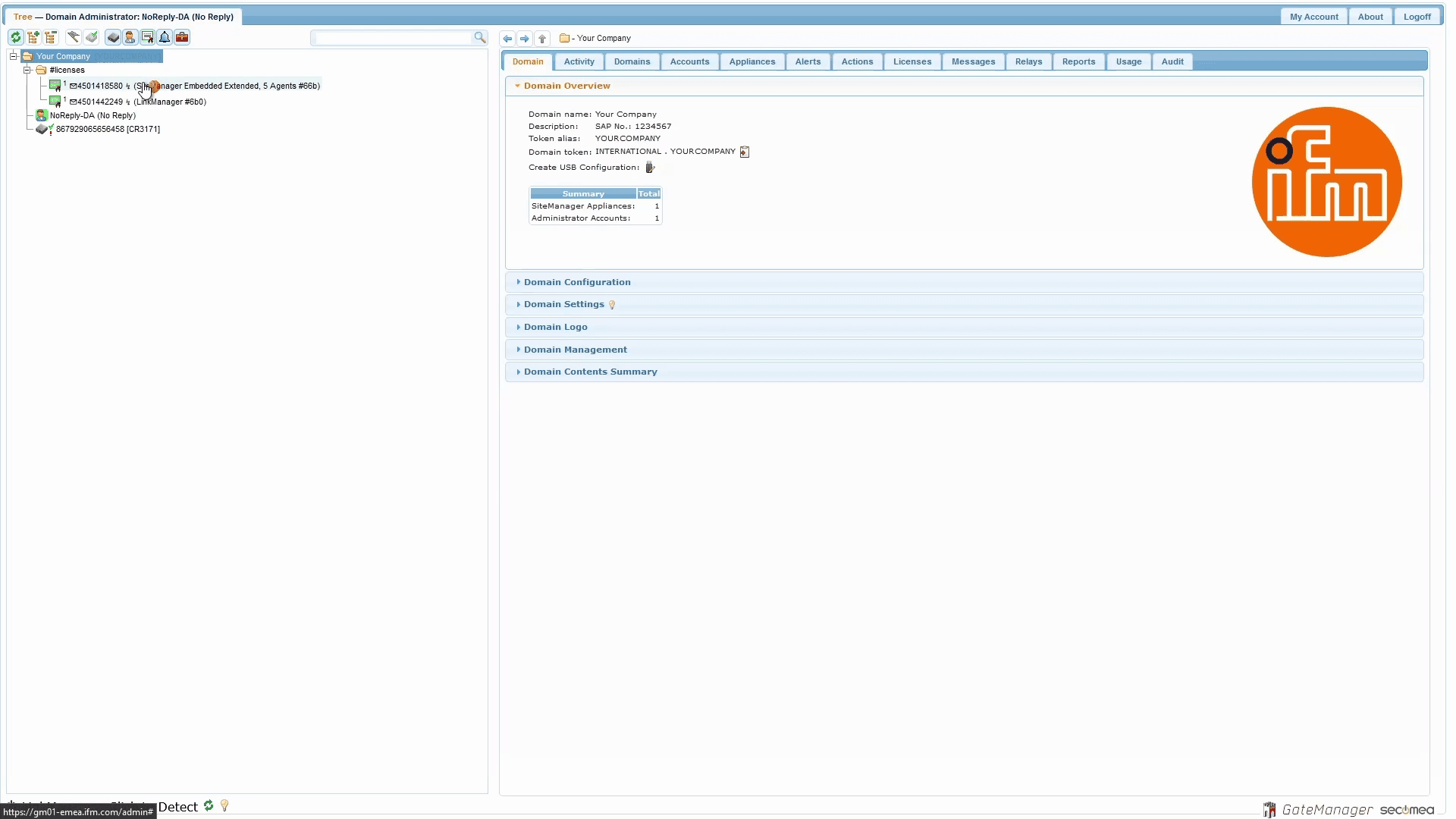Click the Create USB Configuration icon

[x=650, y=168]
